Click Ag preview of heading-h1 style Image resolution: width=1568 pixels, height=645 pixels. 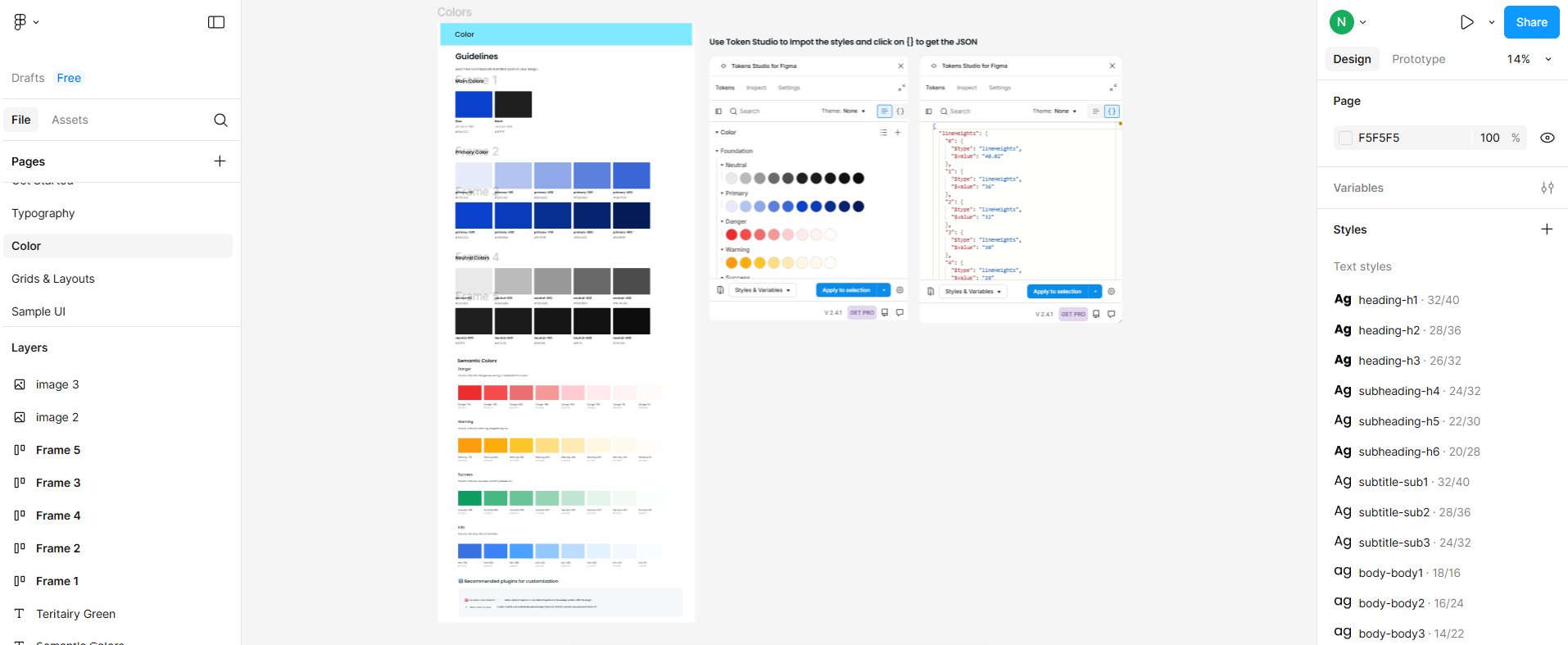click(x=1343, y=299)
